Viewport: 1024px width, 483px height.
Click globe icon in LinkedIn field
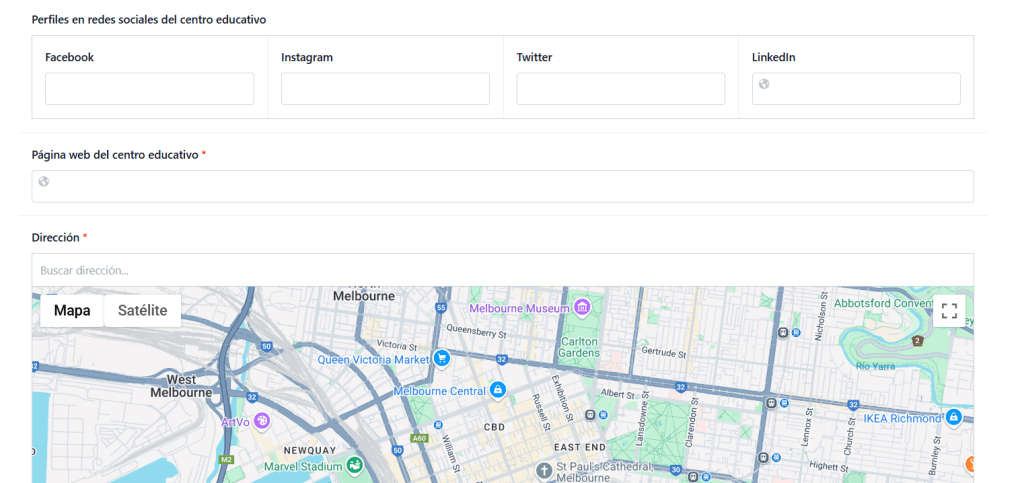[764, 84]
